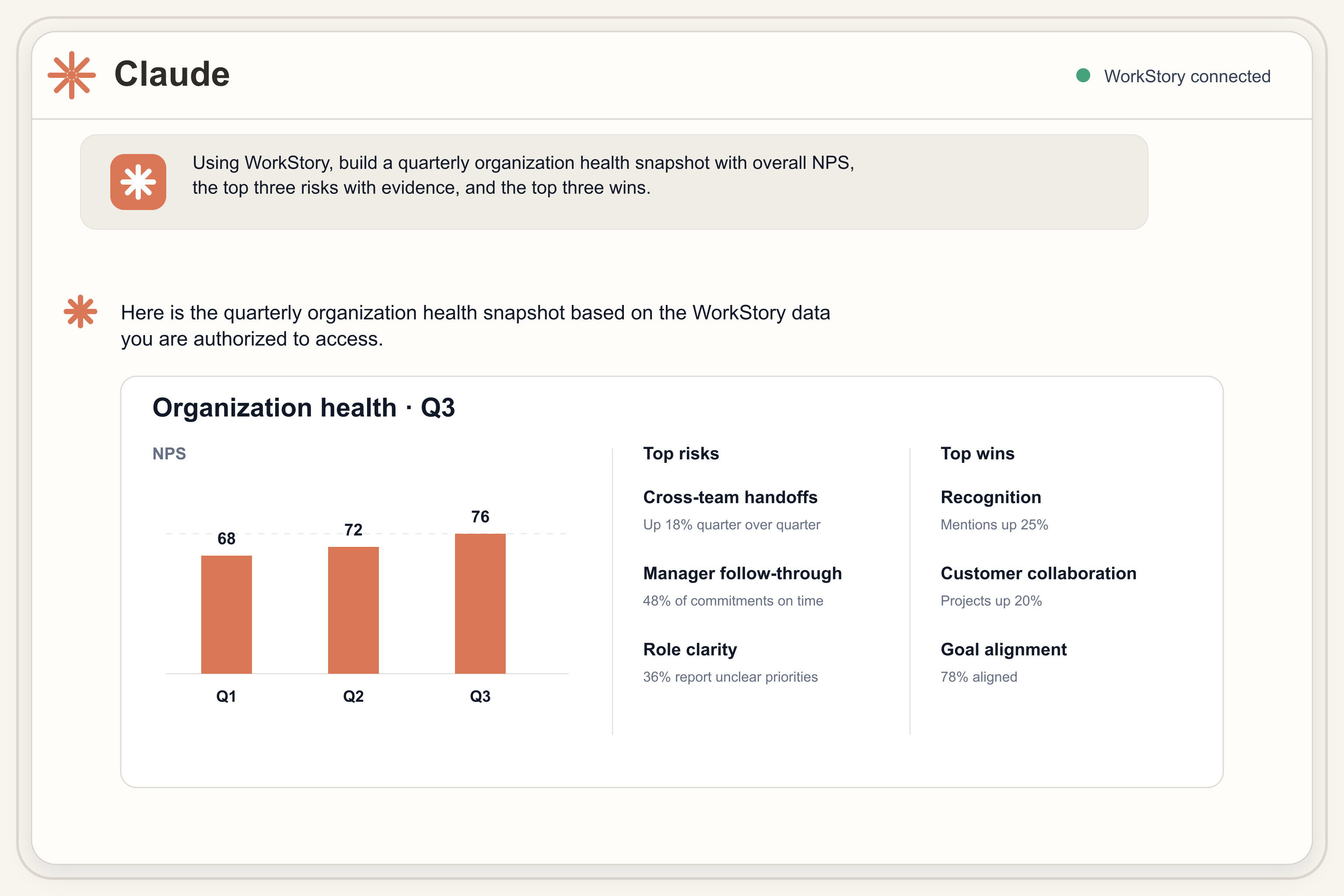
Task: Click the Cross-team handoffs risk
Action: tap(730, 497)
